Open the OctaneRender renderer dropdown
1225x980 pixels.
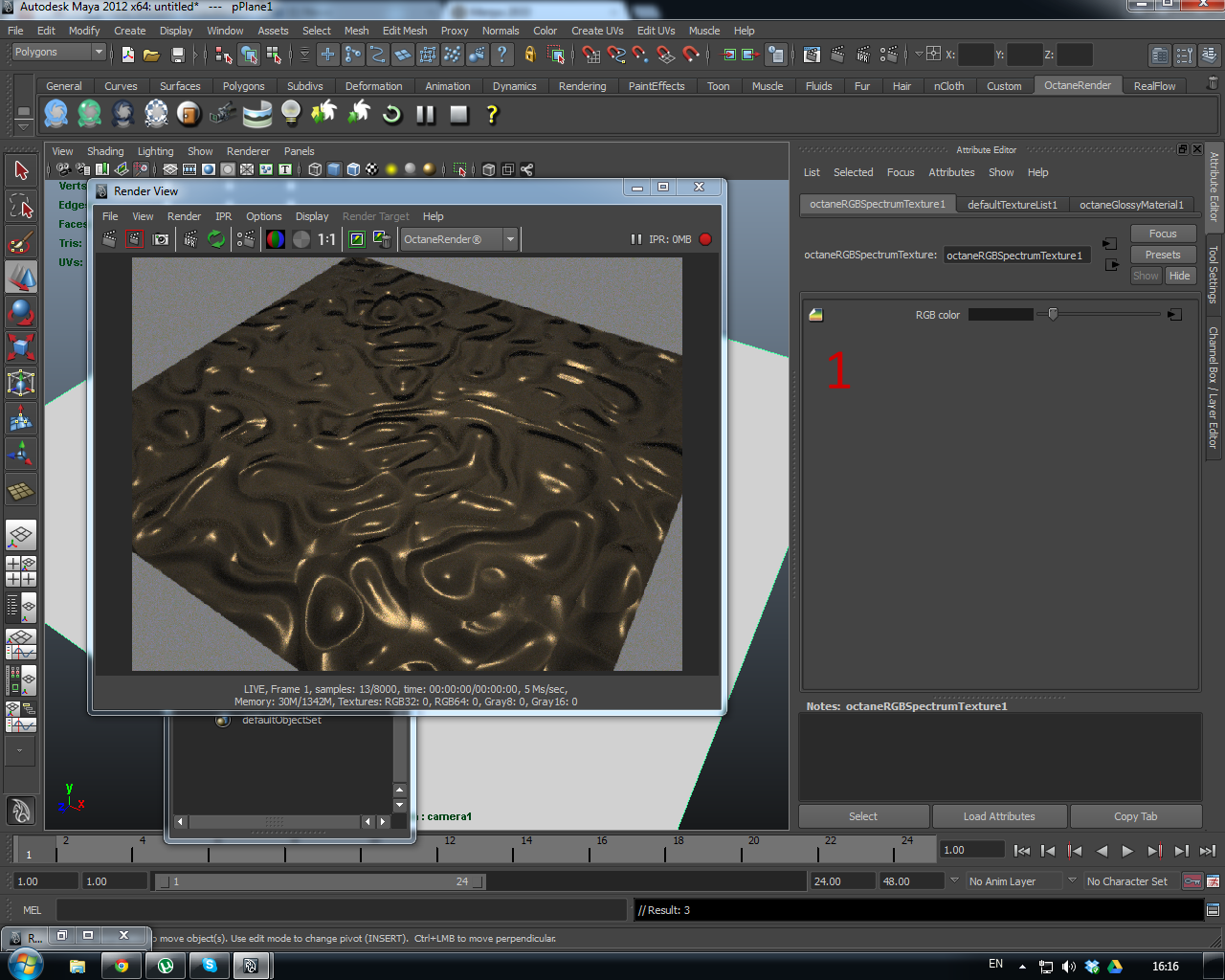[459, 239]
